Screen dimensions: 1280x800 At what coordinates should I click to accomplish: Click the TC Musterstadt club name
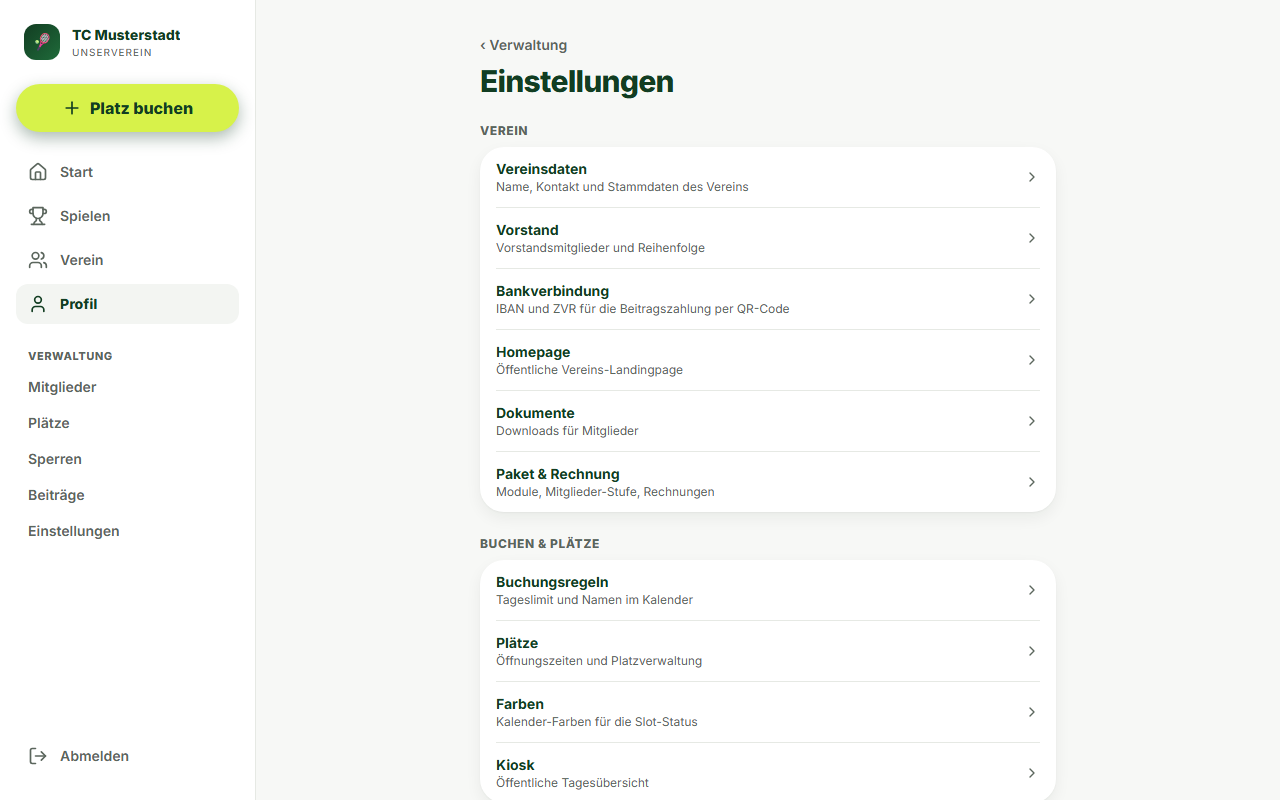tap(126, 35)
